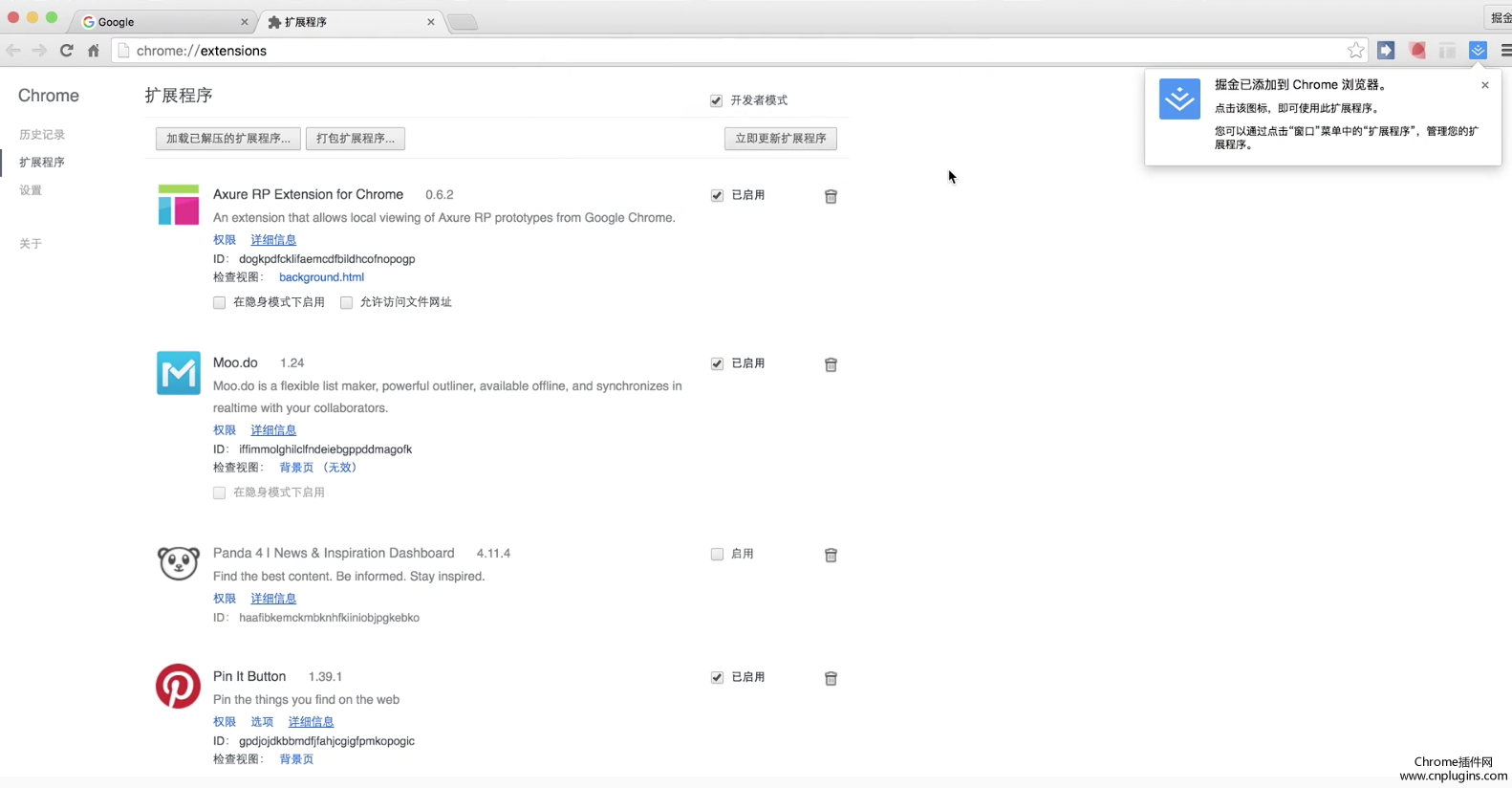1512x788 pixels.
Task: Open 详细信息 link for Moo.do
Action: (x=273, y=430)
